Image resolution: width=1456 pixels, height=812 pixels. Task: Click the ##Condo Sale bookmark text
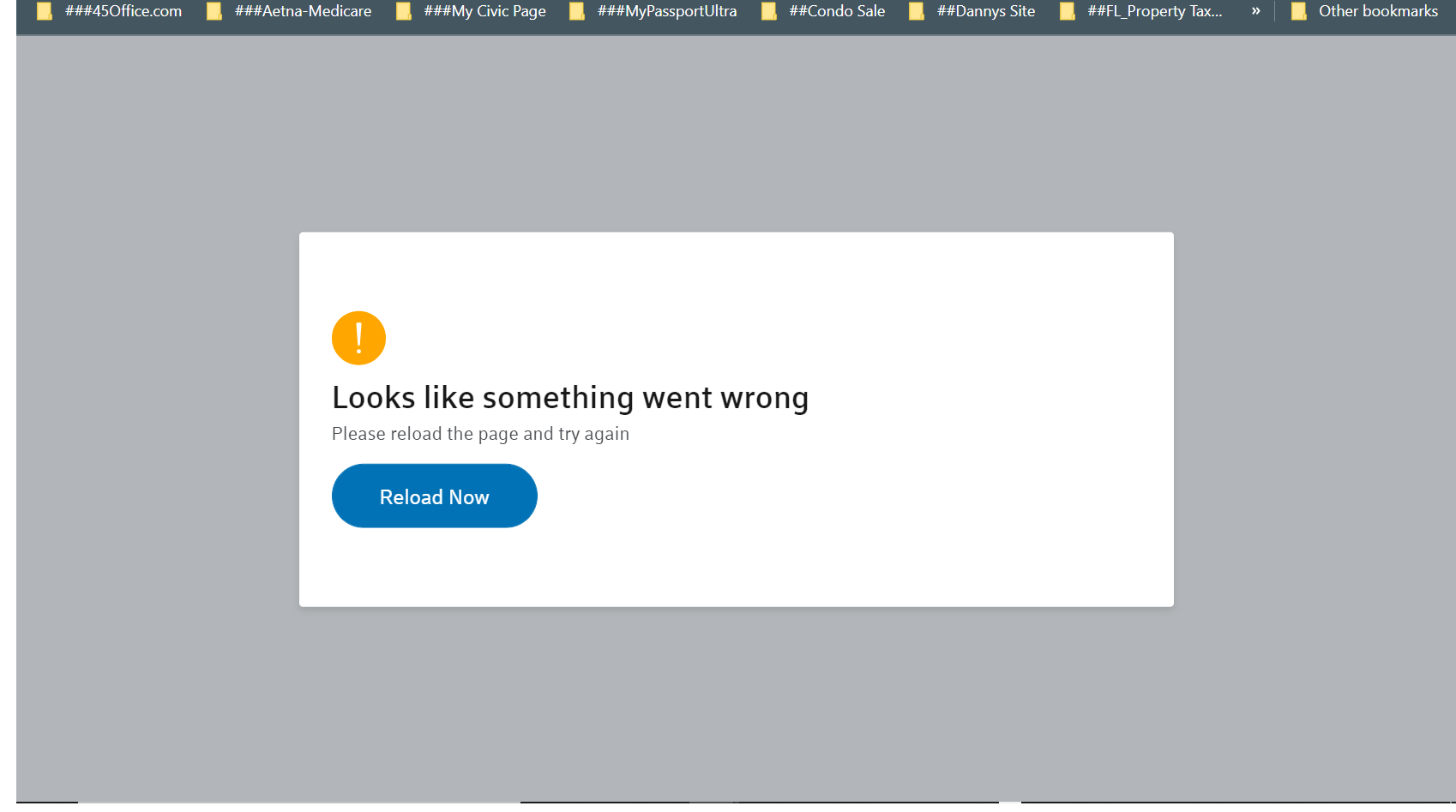(836, 11)
